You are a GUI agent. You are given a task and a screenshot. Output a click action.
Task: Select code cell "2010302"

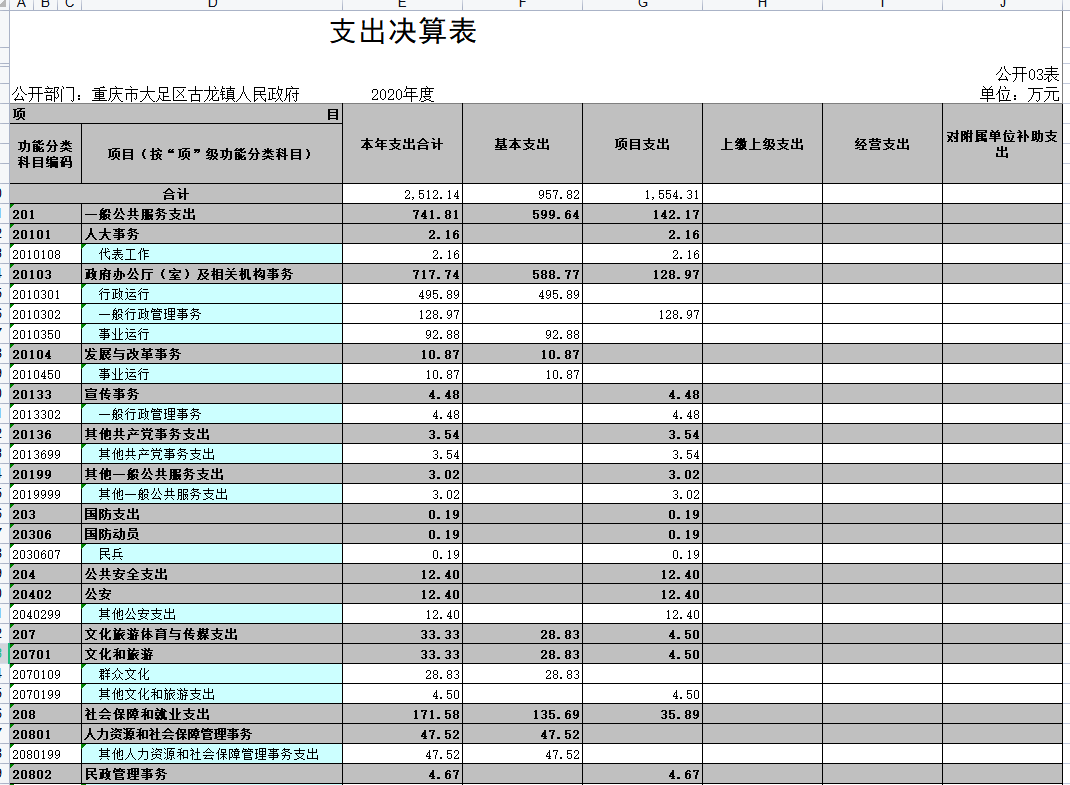(x=45, y=314)
